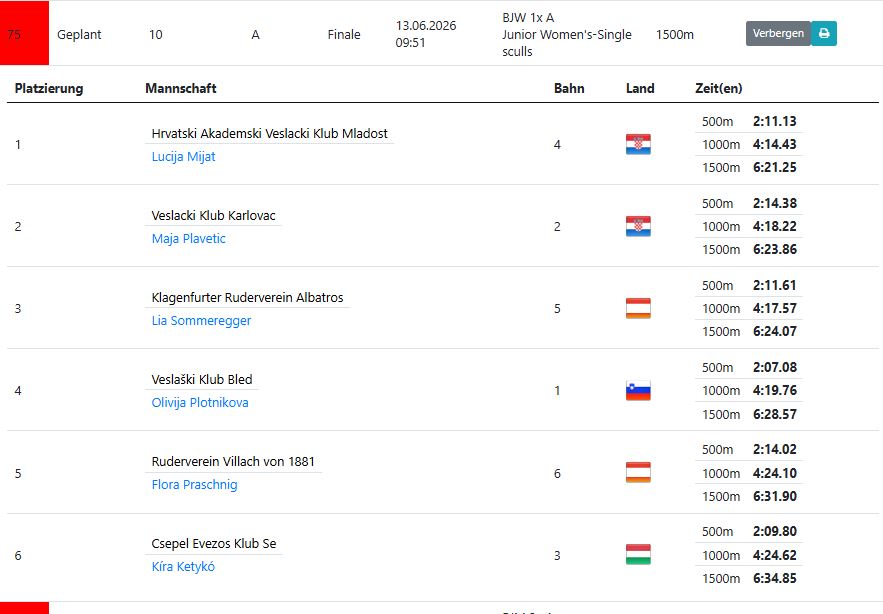Open Flora Praschnig athlete link
Viewport: 883px width, 614px height.
194,484
